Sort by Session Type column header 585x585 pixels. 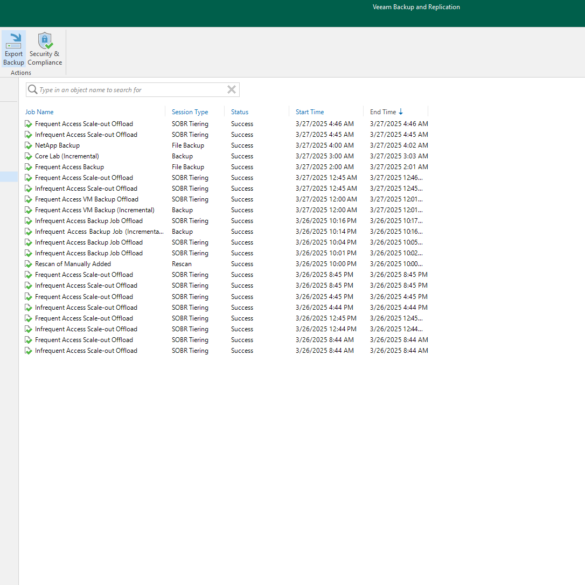pos(190,112)
